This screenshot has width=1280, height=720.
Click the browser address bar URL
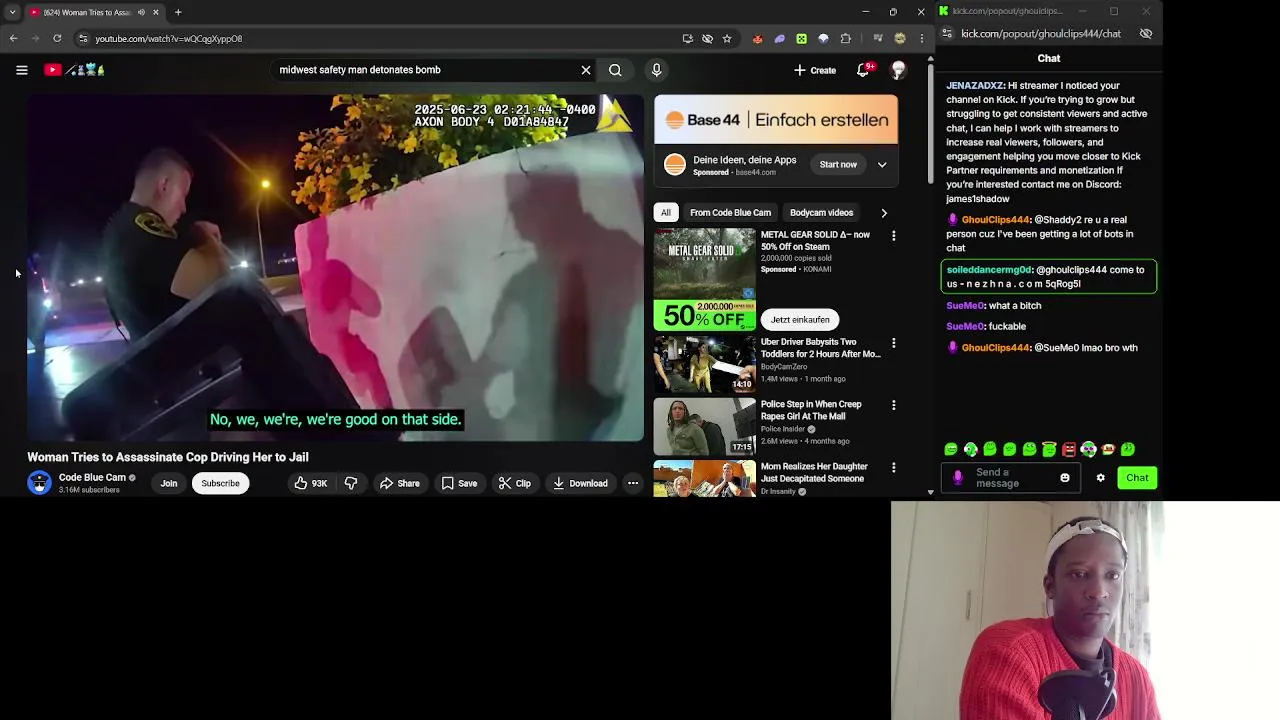click(168, 38)
